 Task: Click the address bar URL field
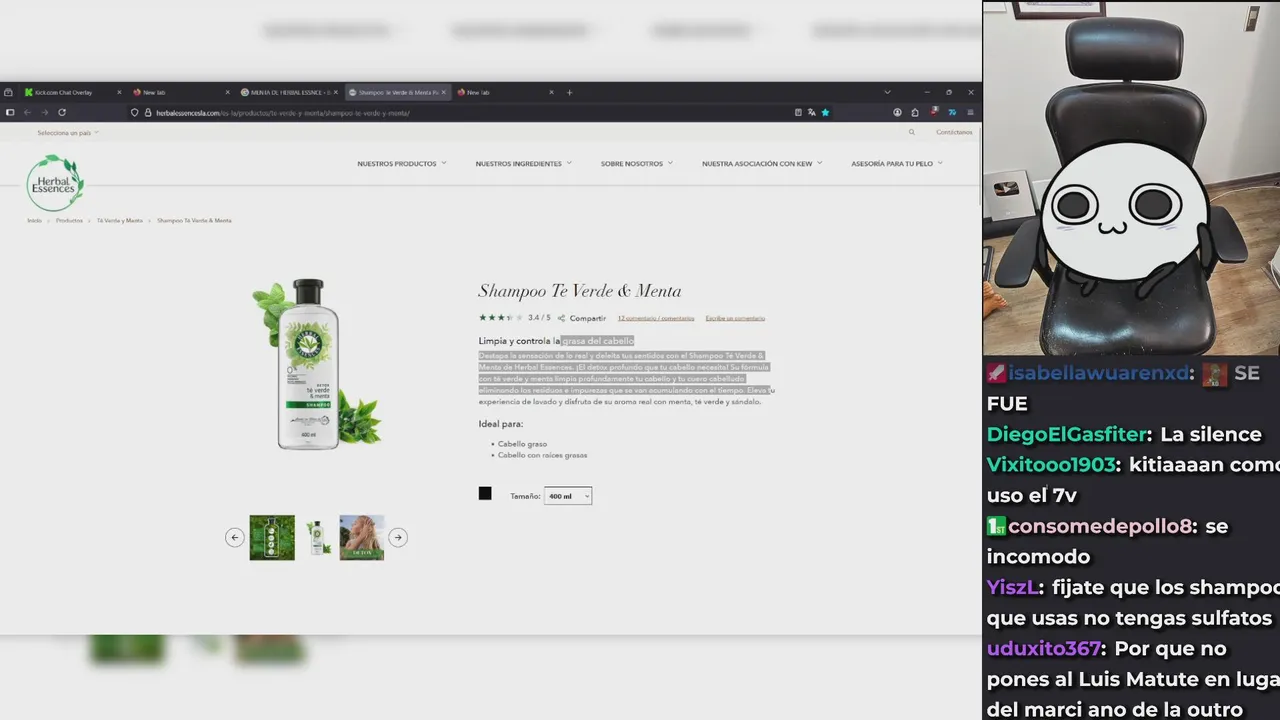click(x=460, y=113)
